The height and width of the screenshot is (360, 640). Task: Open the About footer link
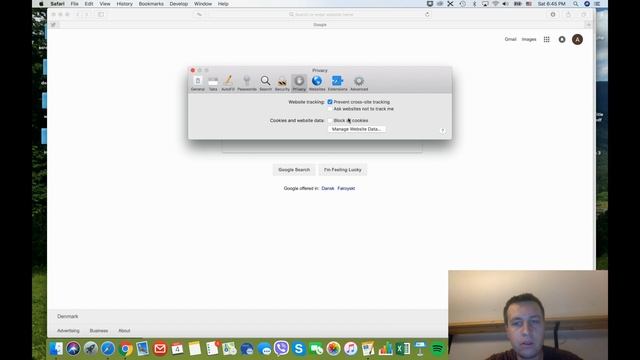tap(124, 331)
